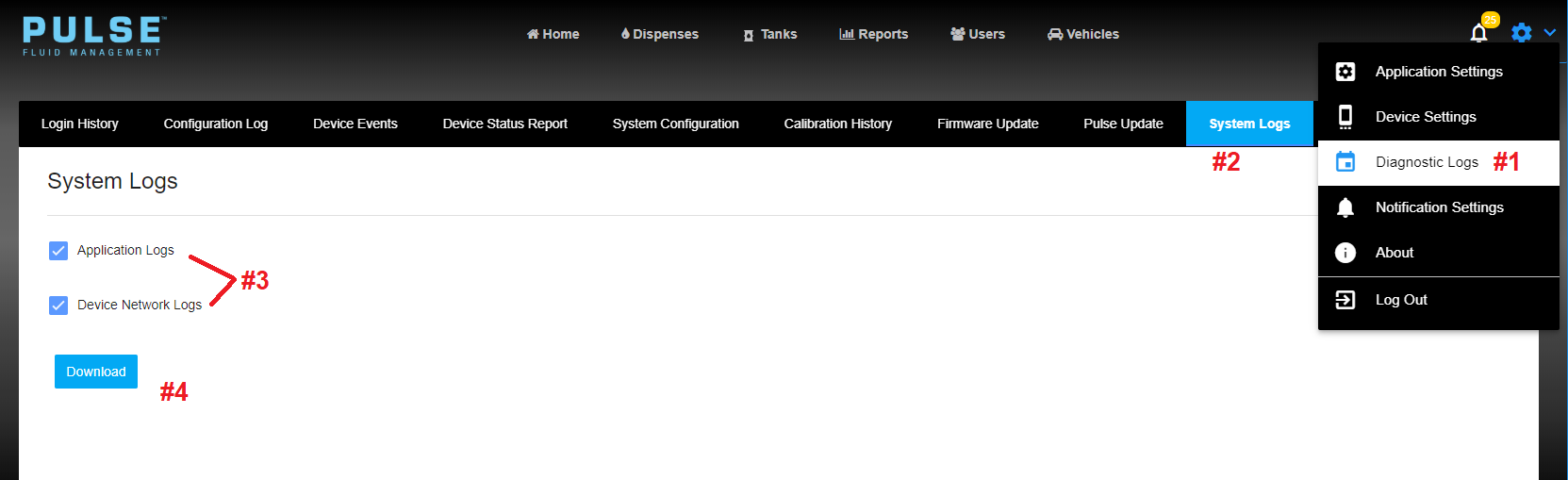Uncheck the Application Logs checkbox
This screenshot has height=480, width=1568.
(x=58, y=251)
